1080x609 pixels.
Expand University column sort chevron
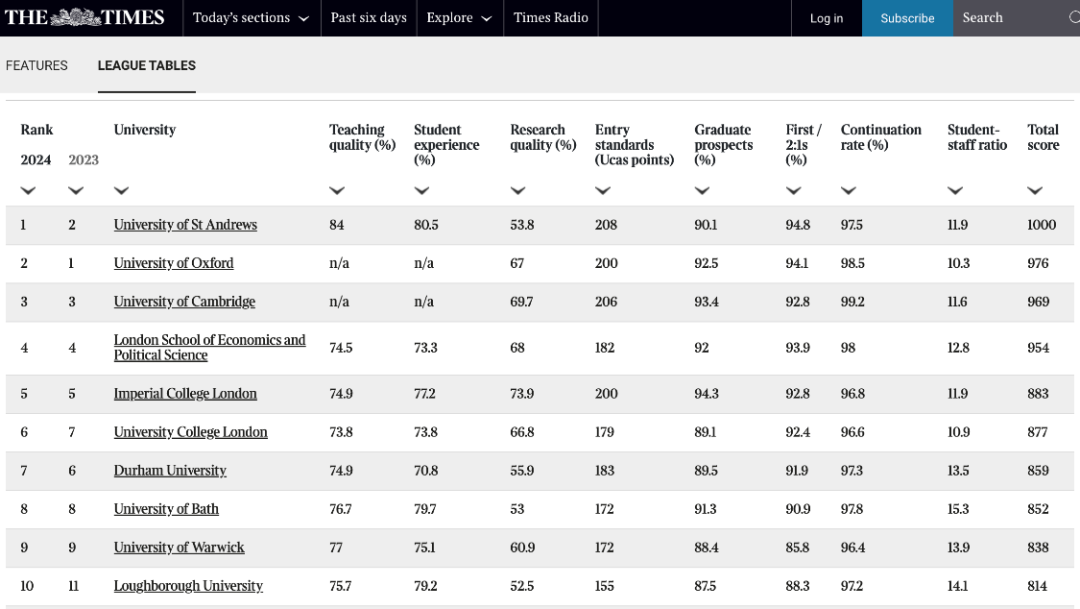coord(121,191)
